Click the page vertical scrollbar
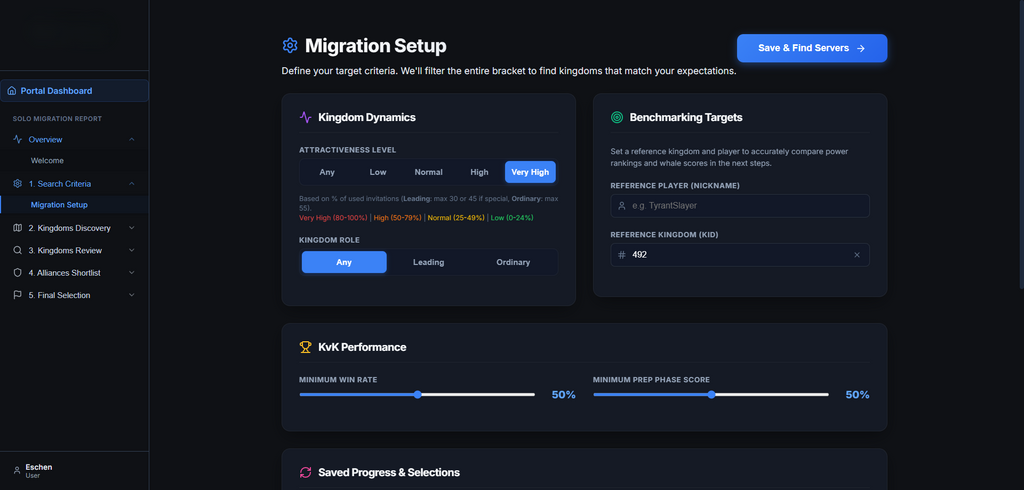Viewport: 1024px width, 490px height. [1021, 144]
